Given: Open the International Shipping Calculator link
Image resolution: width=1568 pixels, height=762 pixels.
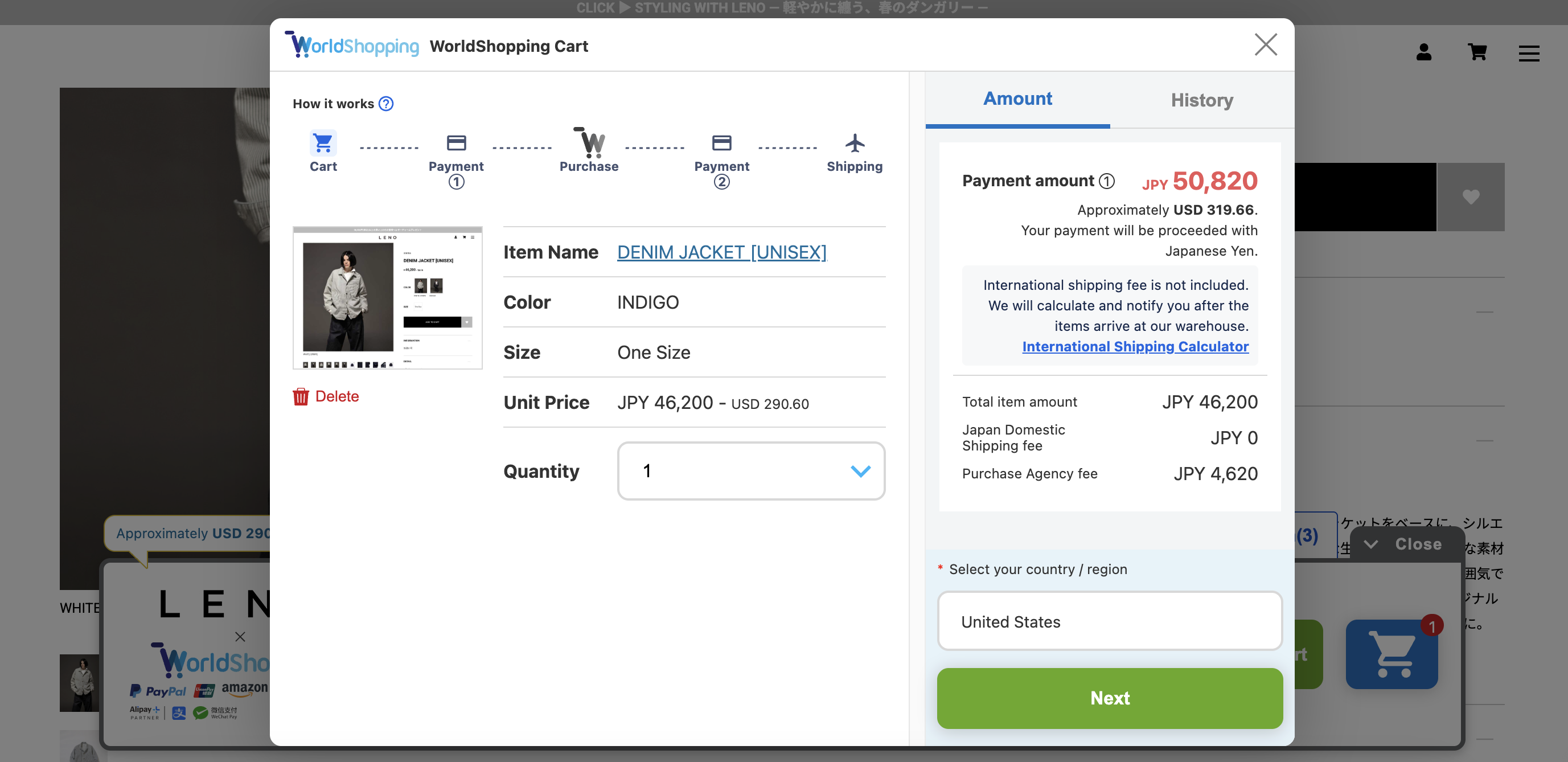Looking at the screenshot, I should (1135, 346).
